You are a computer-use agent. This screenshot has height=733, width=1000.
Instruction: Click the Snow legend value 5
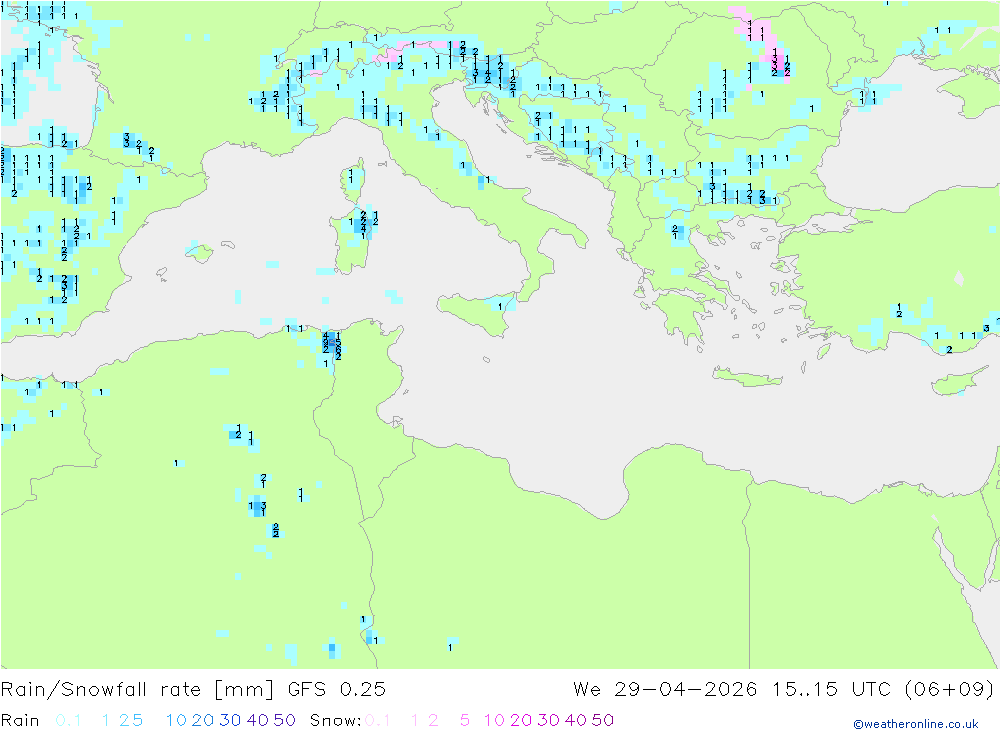click(x=465, y=720)
